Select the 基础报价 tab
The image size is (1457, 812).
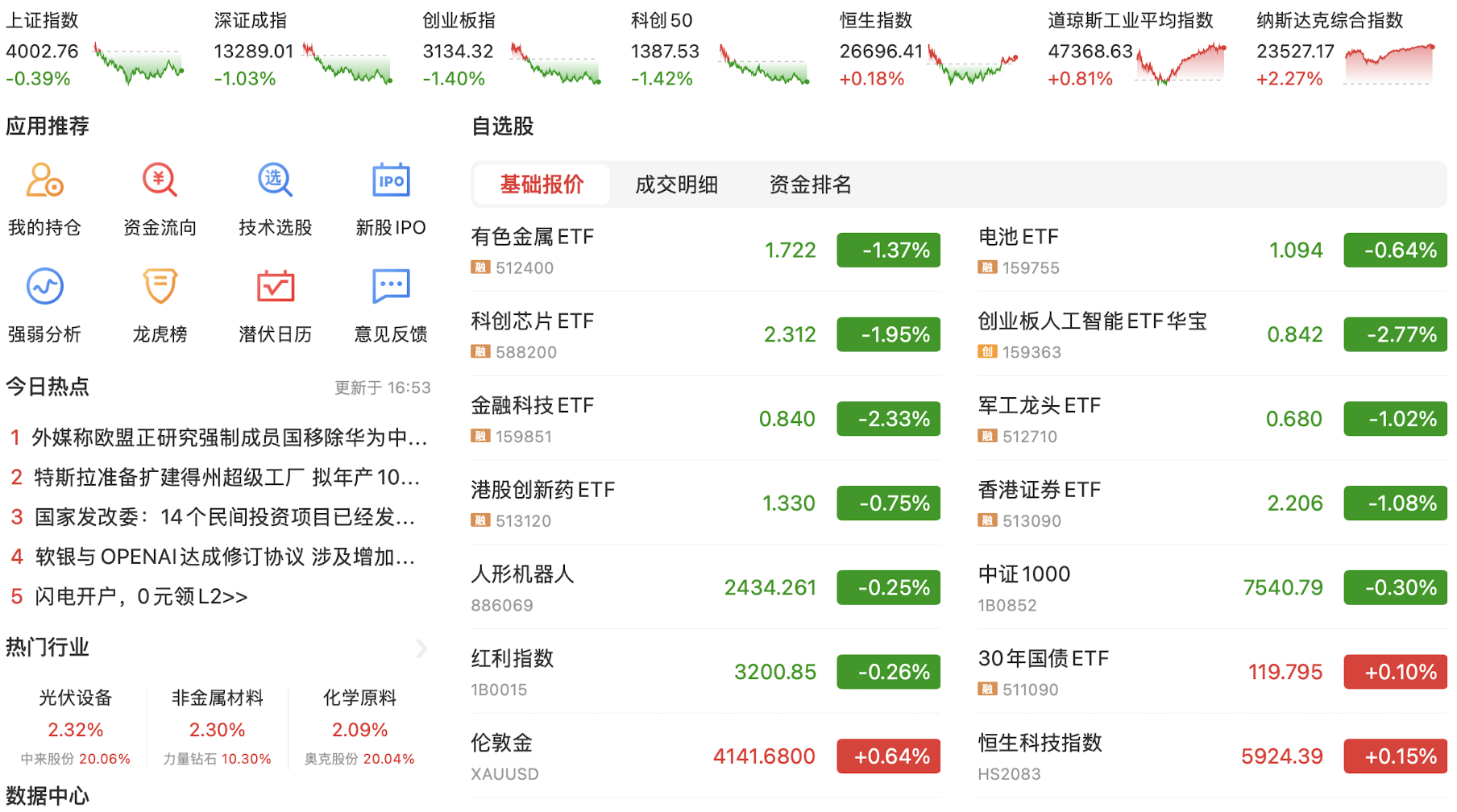542,185
